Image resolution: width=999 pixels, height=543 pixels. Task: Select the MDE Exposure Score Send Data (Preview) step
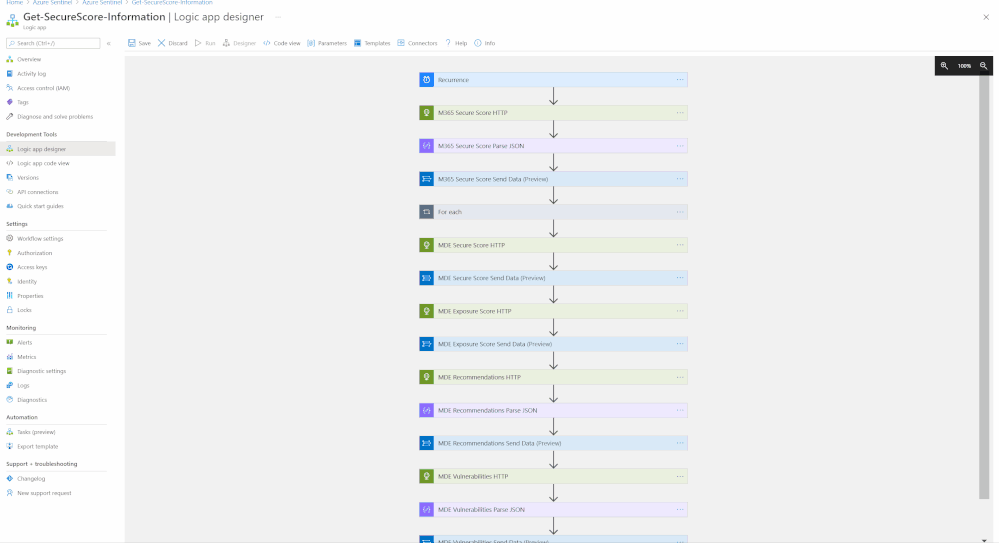(x=553, y=344)
